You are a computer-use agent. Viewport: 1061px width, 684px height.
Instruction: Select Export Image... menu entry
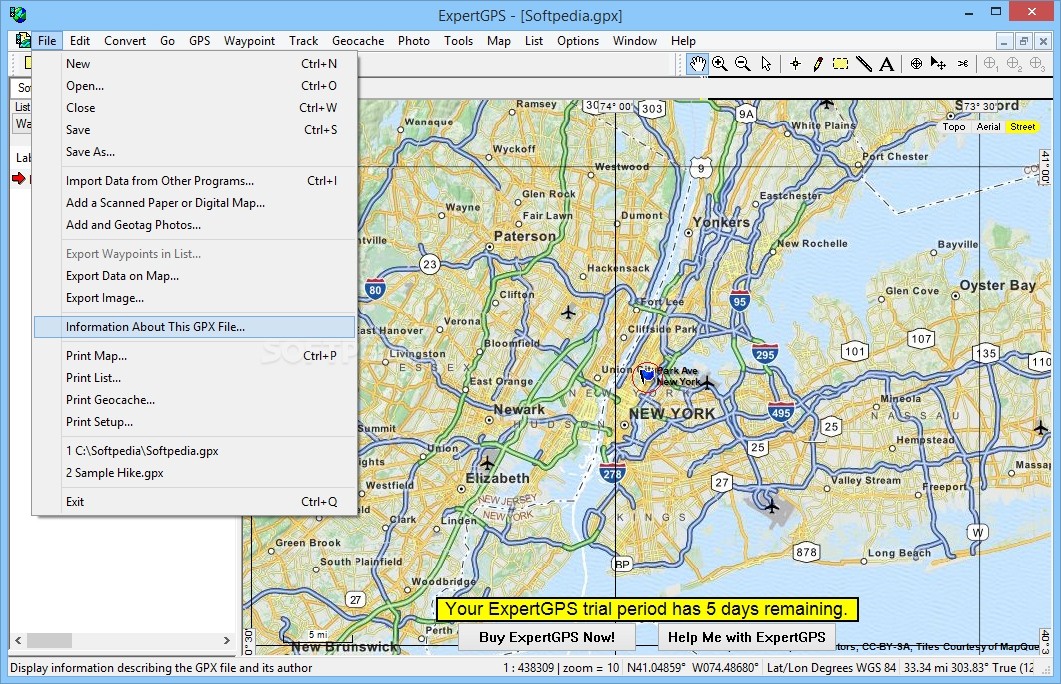tap(195, 298)
